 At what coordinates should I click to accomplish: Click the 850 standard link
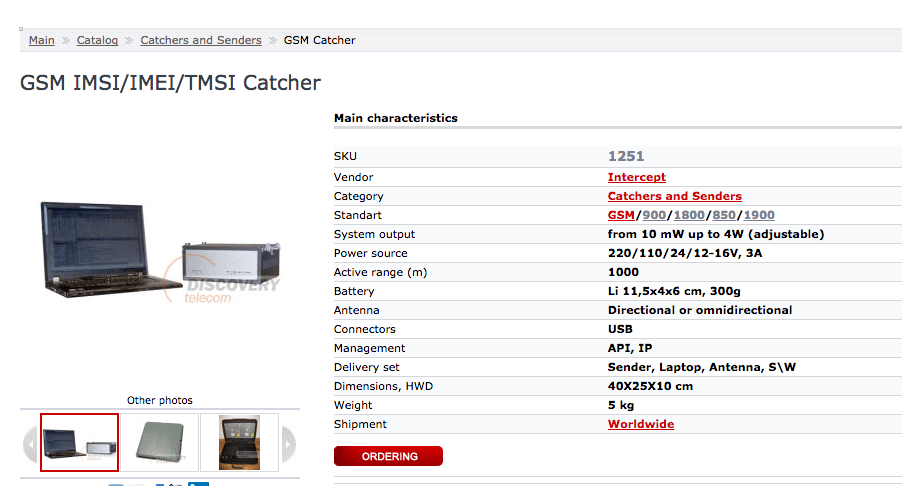[x=724, y=215]
